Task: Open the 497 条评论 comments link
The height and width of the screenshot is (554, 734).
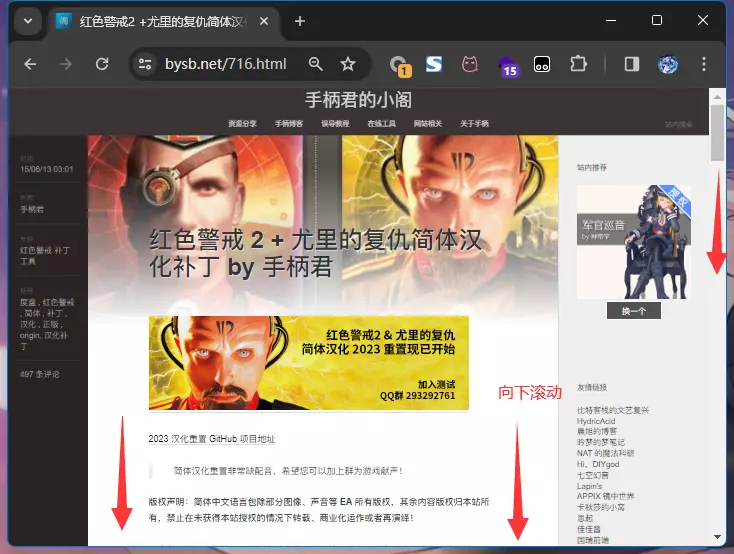Action: tap(39, 374)
